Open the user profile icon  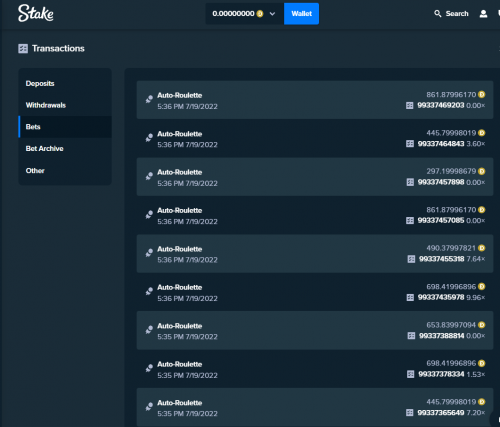click(483, 14)
